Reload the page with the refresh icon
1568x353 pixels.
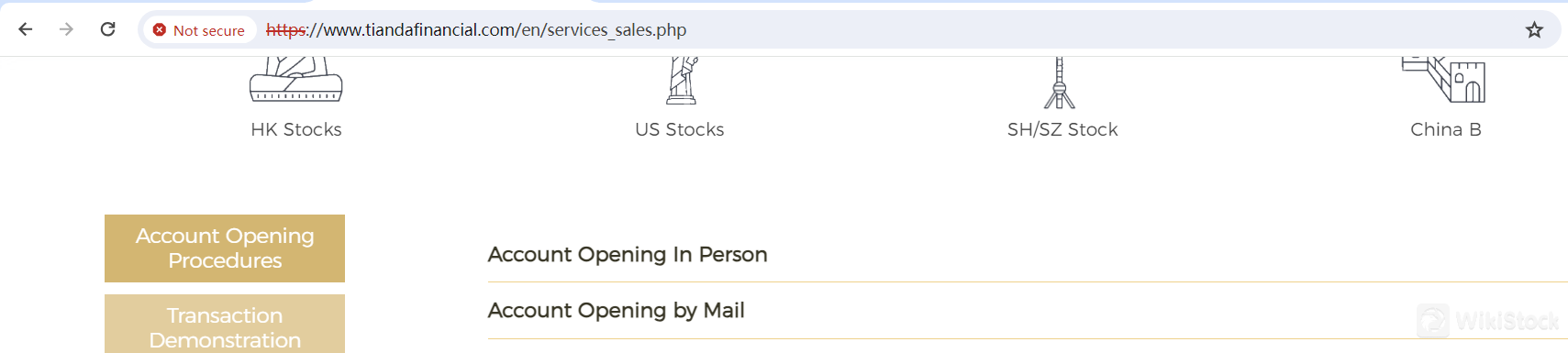click(107, 29)
